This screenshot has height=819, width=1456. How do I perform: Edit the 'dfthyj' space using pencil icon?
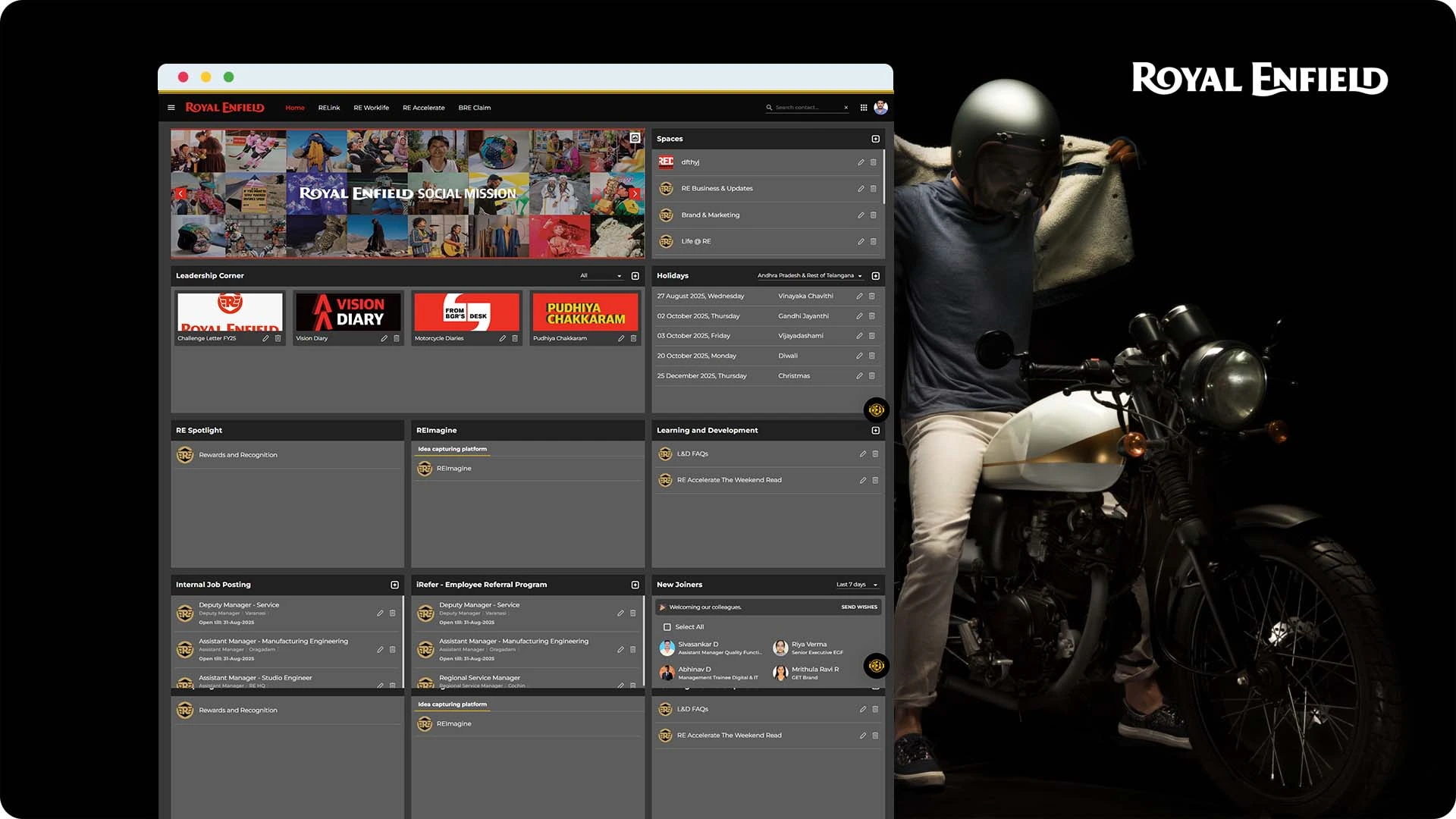(861, 162)
